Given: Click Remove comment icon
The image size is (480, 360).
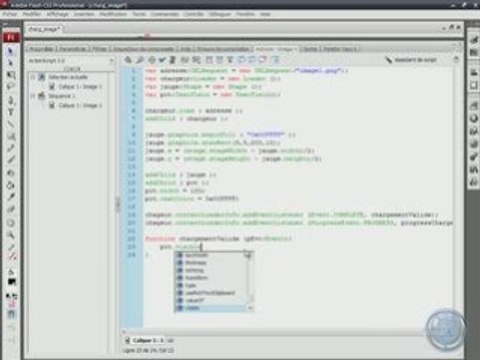Looking at the screenshot, I should click(x=263, y=60).
